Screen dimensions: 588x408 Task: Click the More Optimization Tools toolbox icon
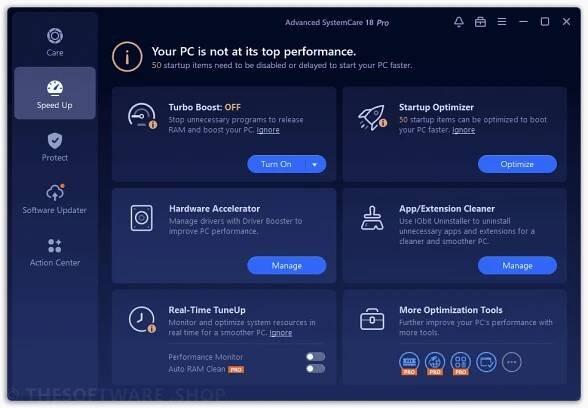tap(372, 319)
